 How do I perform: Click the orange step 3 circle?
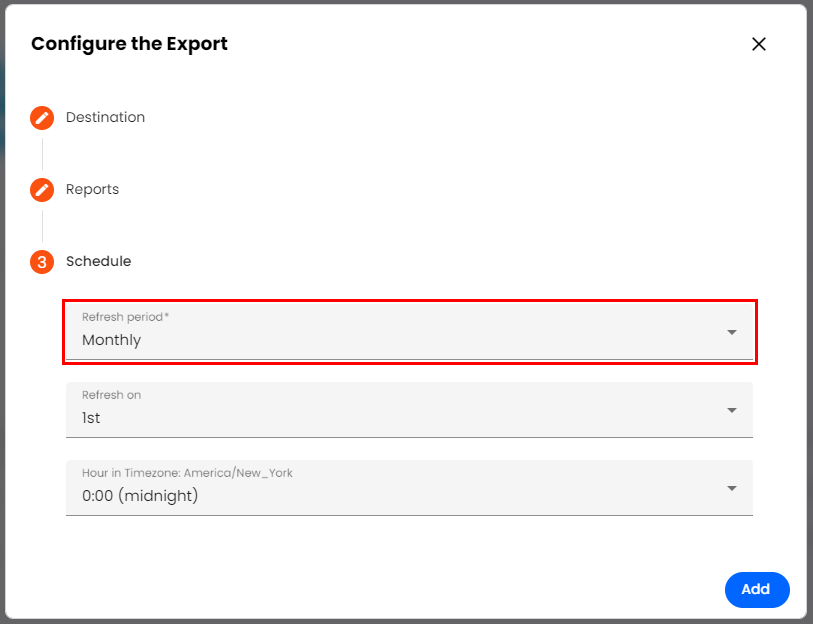[42, 262]
